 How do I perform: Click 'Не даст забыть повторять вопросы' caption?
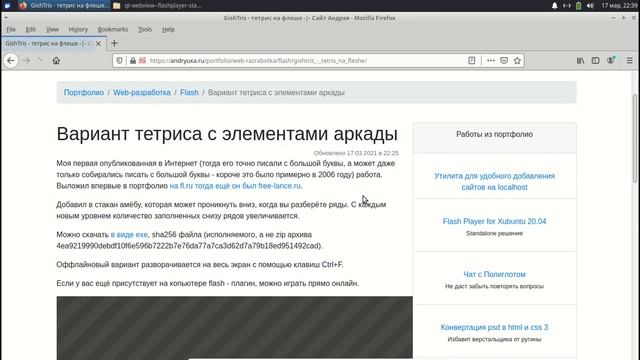pyautogui.click(x=494, y=287)
